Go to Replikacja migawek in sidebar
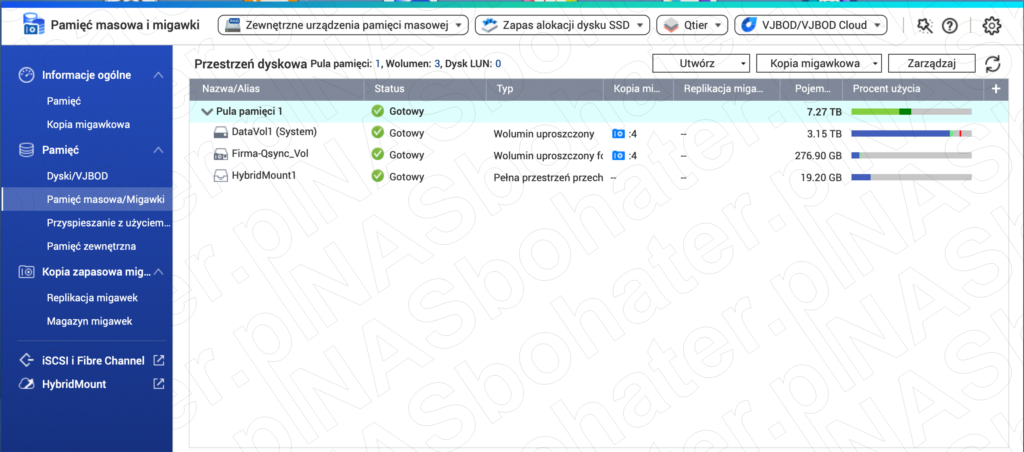1024x452 pixels. [x=91, y=297]
